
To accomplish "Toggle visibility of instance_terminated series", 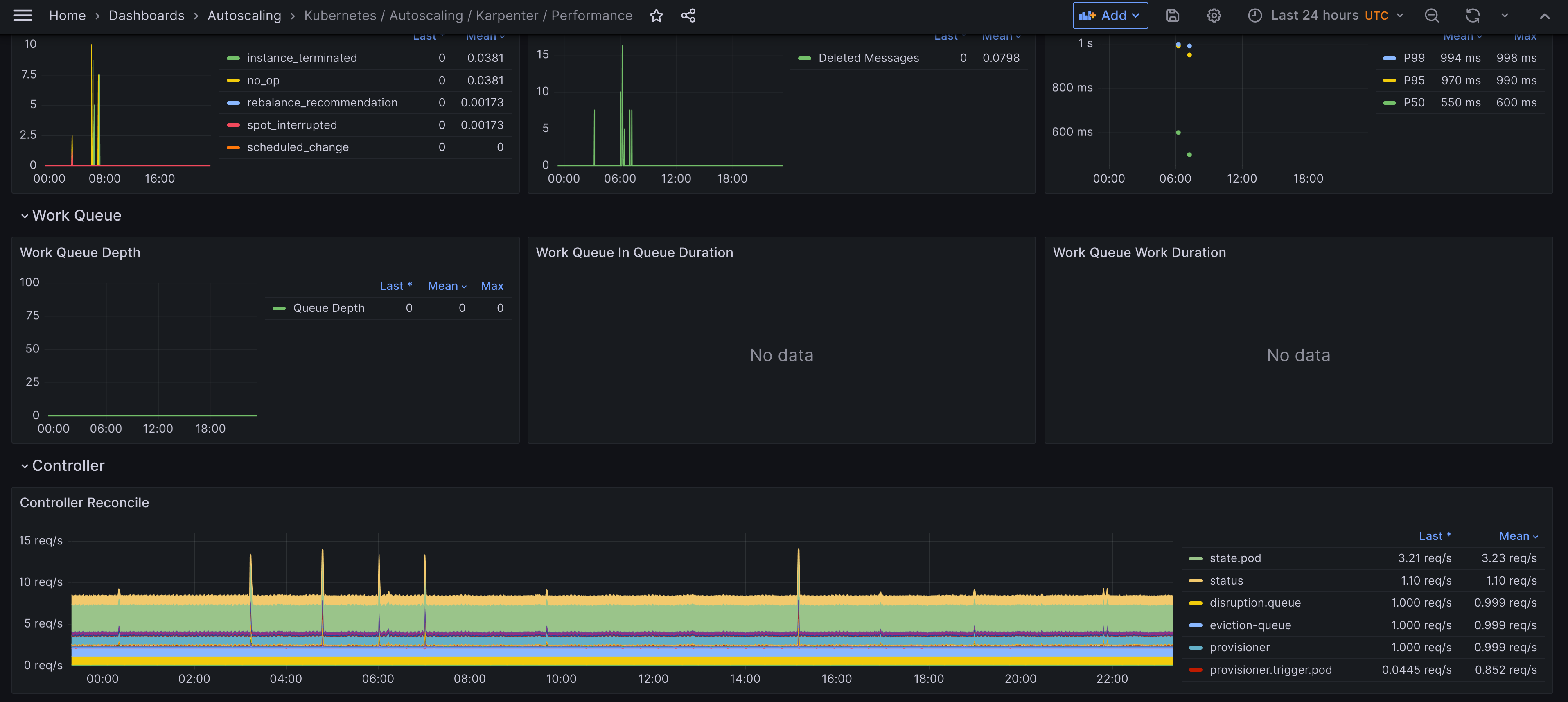I will 302,58.
